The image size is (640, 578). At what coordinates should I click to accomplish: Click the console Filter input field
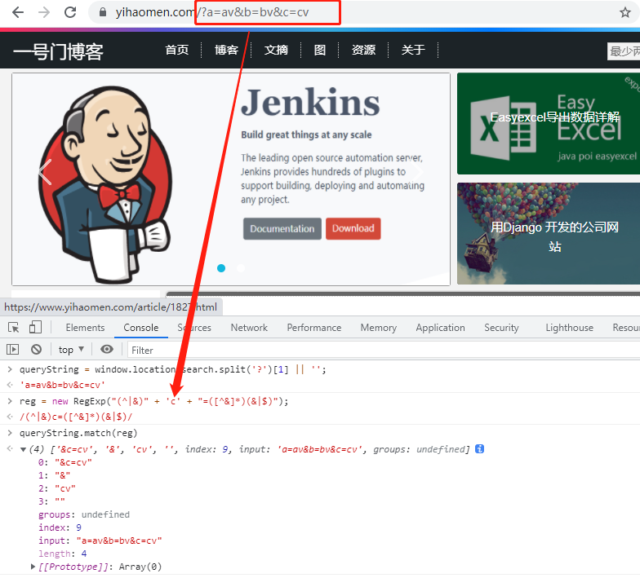(200, 350)
